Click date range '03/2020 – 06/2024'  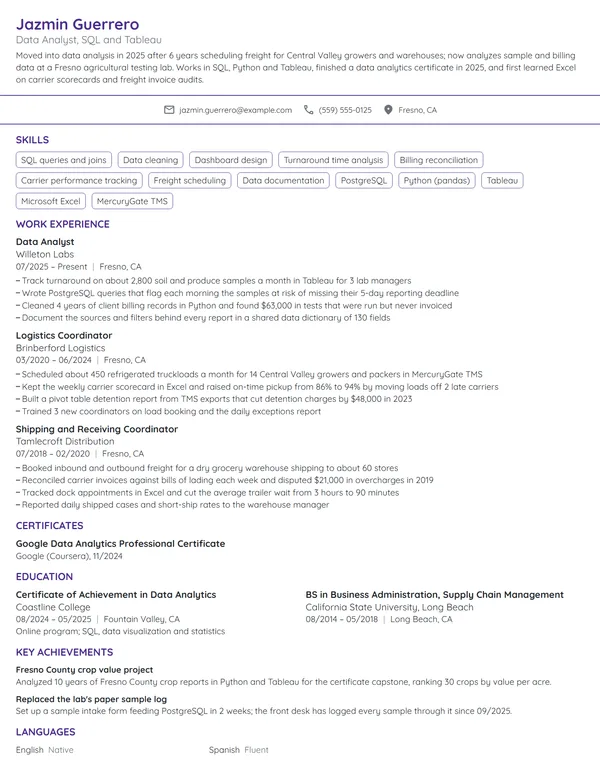(53, 360)
